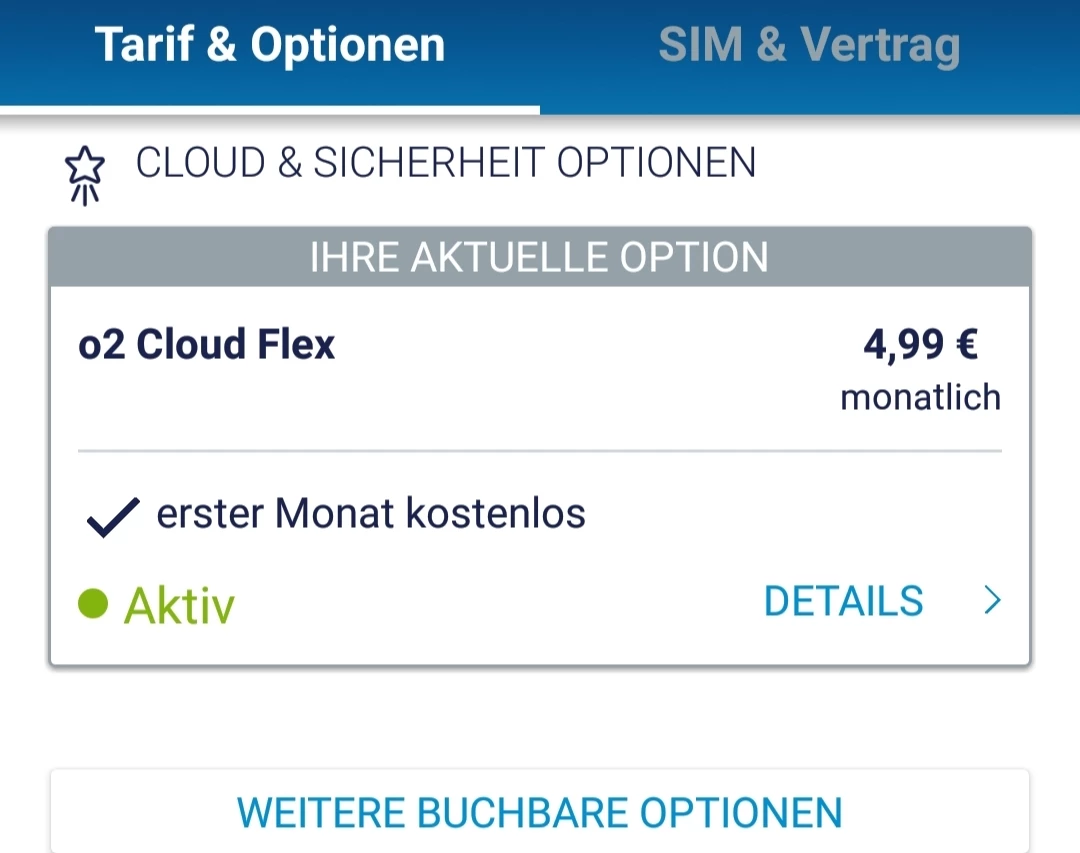Open WEITERE BUCHBARE OPTIONEN
The width and height of the screenshot is (1080, 853).
click(540, 812)
